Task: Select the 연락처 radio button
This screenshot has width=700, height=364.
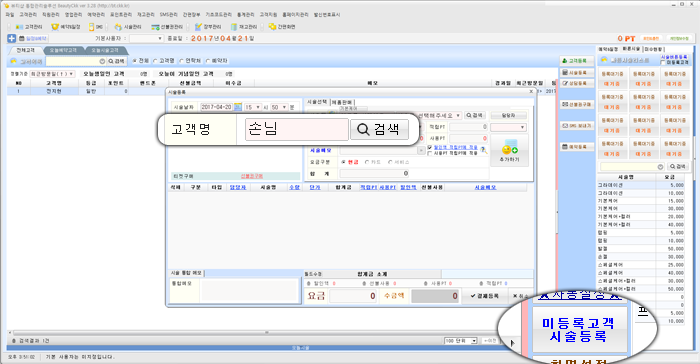Action: pyautogui.click(x=182, y=61)
